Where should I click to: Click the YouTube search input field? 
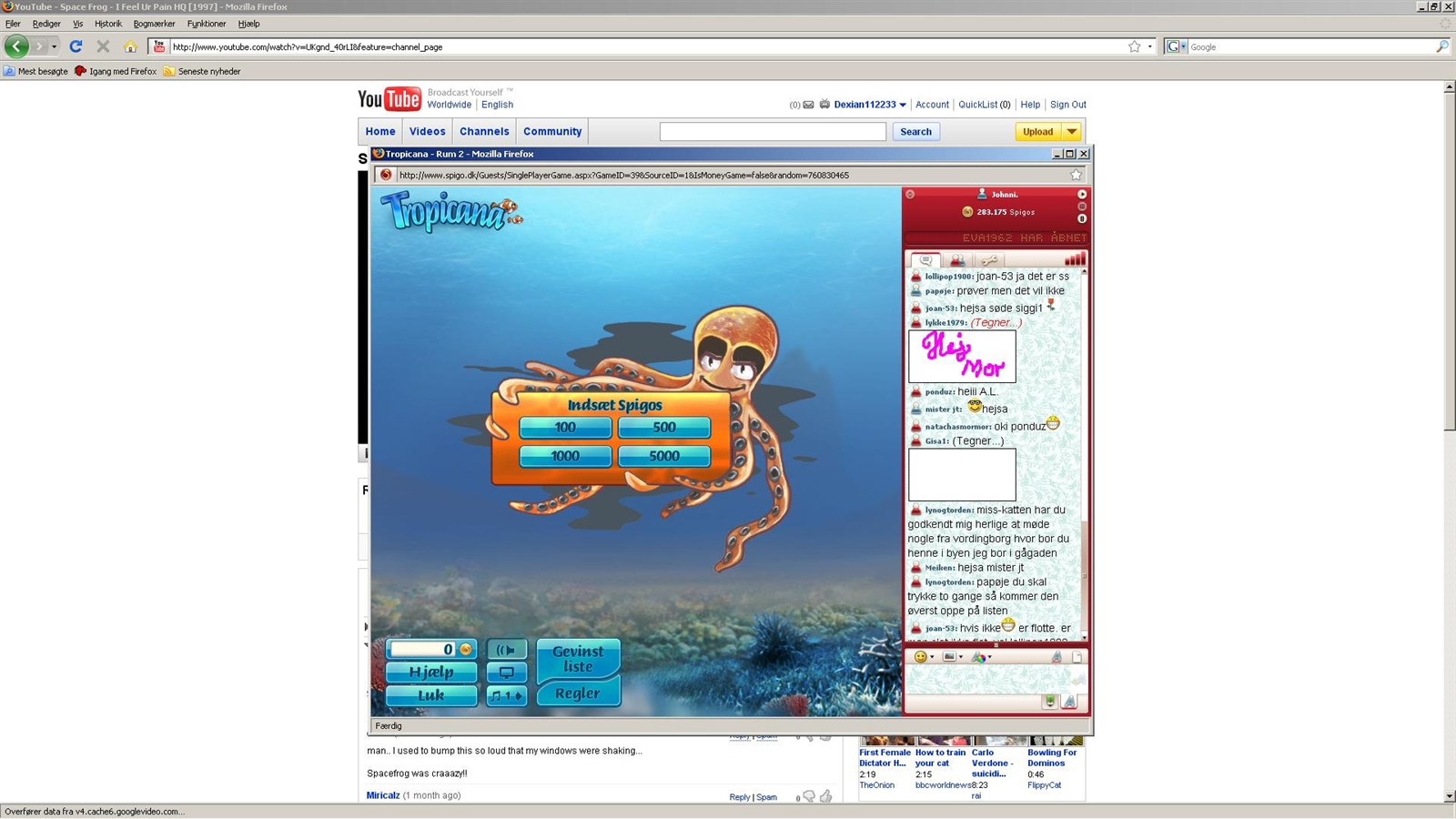pyautogui.click(x=772, y=132)
